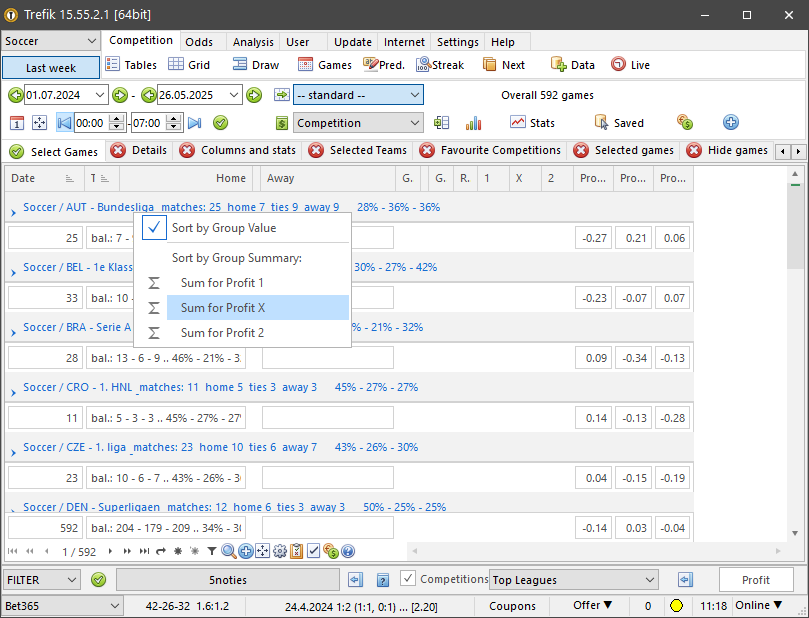
Task: Click the yellow circle status indicator
Action: coord(676,605)
